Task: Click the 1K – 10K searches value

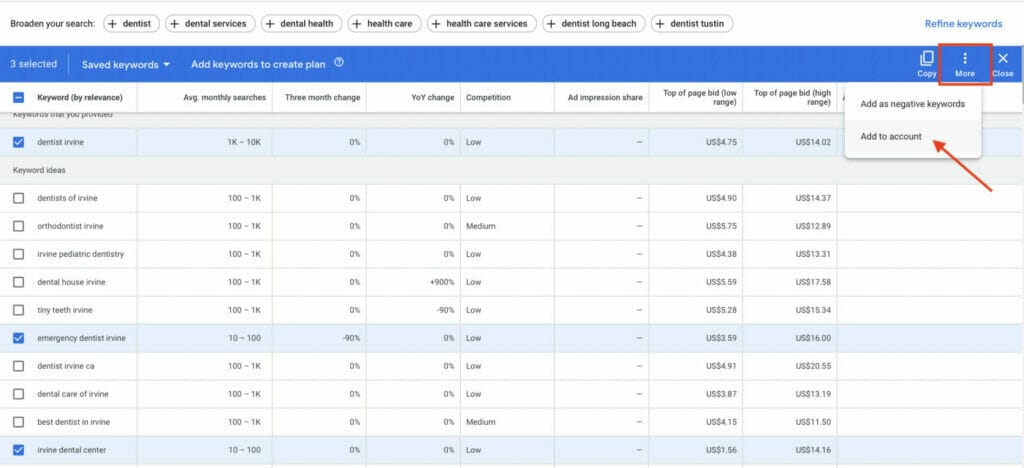Action: coord(244,142)
